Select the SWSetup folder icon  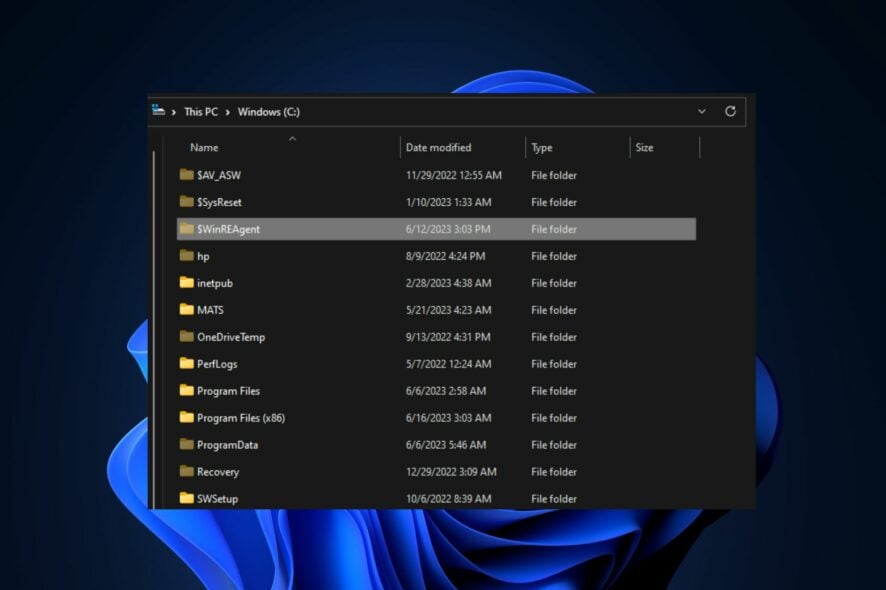point(186,498)
